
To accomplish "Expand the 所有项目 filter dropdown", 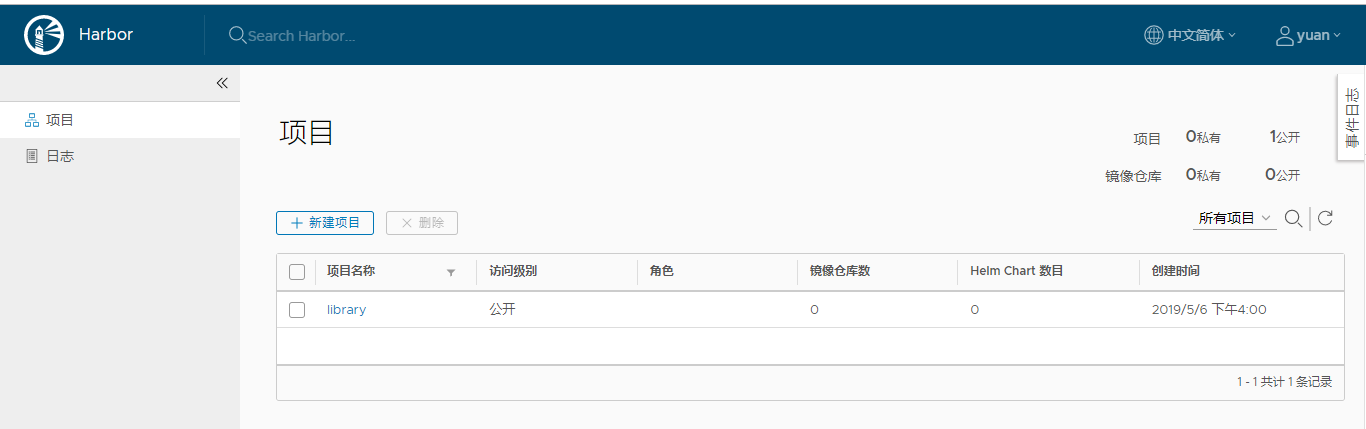I will click(1234, 218).
